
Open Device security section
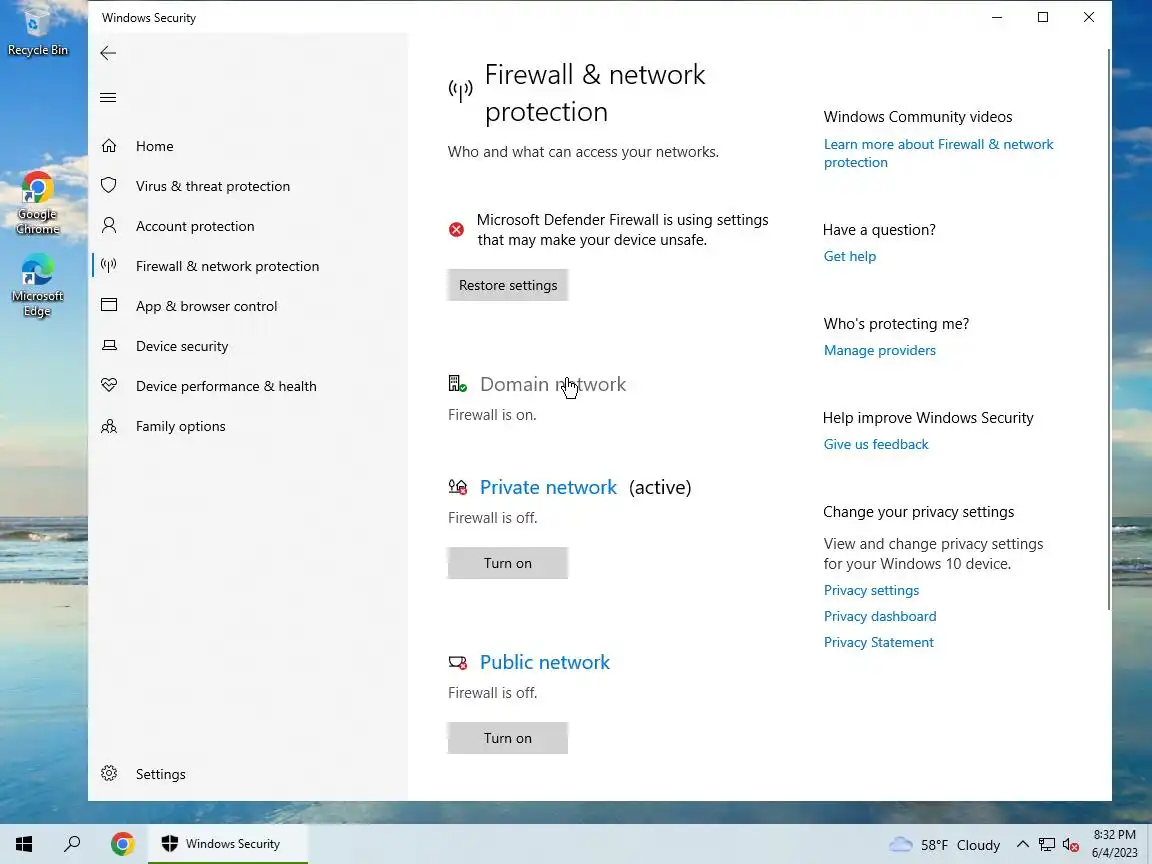[x=181, y=346]
